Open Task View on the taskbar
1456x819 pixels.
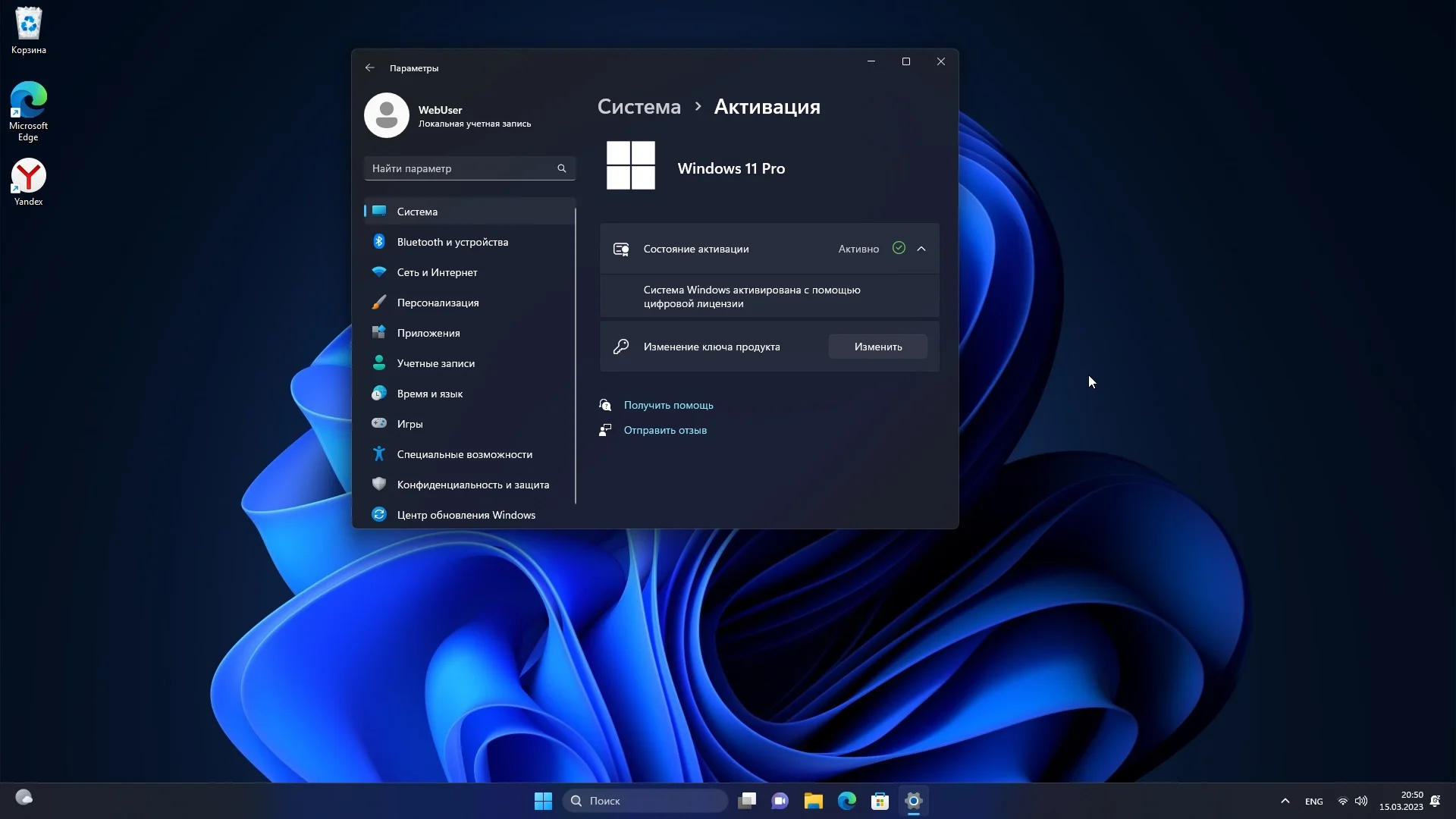(747, 801)
